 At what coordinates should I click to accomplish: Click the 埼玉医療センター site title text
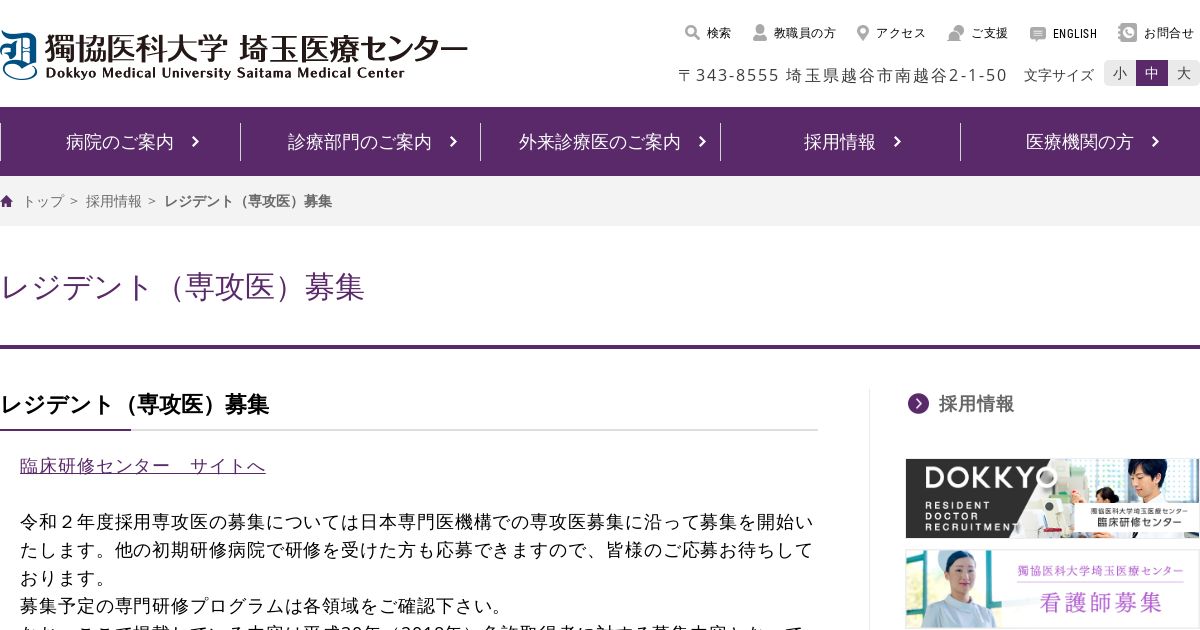pyautogui.click(x=353, y=48)
